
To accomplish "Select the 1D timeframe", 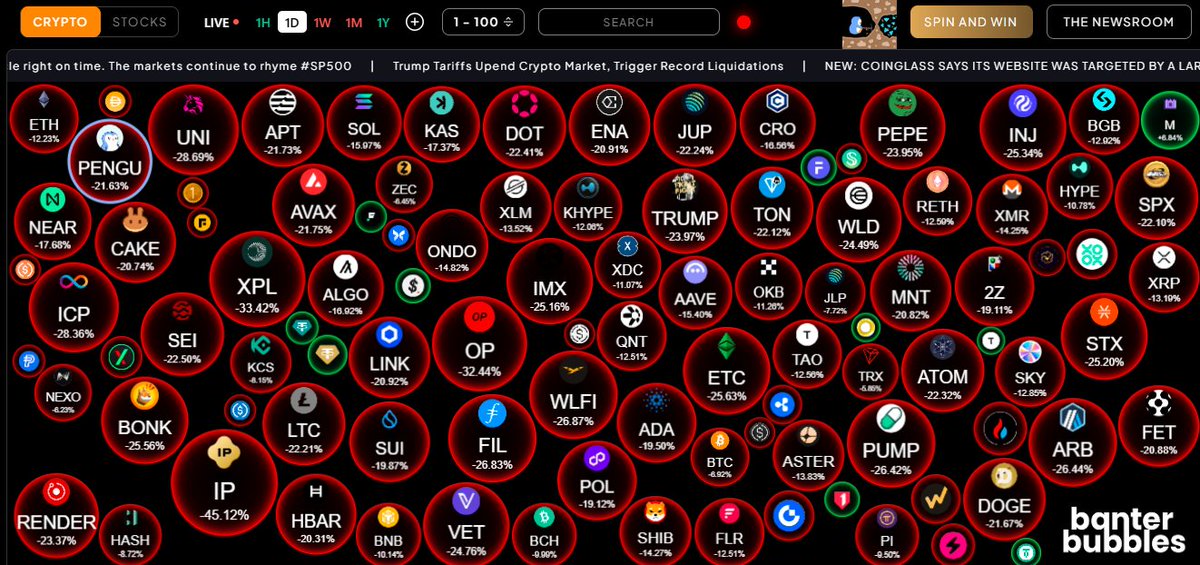I will [x=292, y=22].
